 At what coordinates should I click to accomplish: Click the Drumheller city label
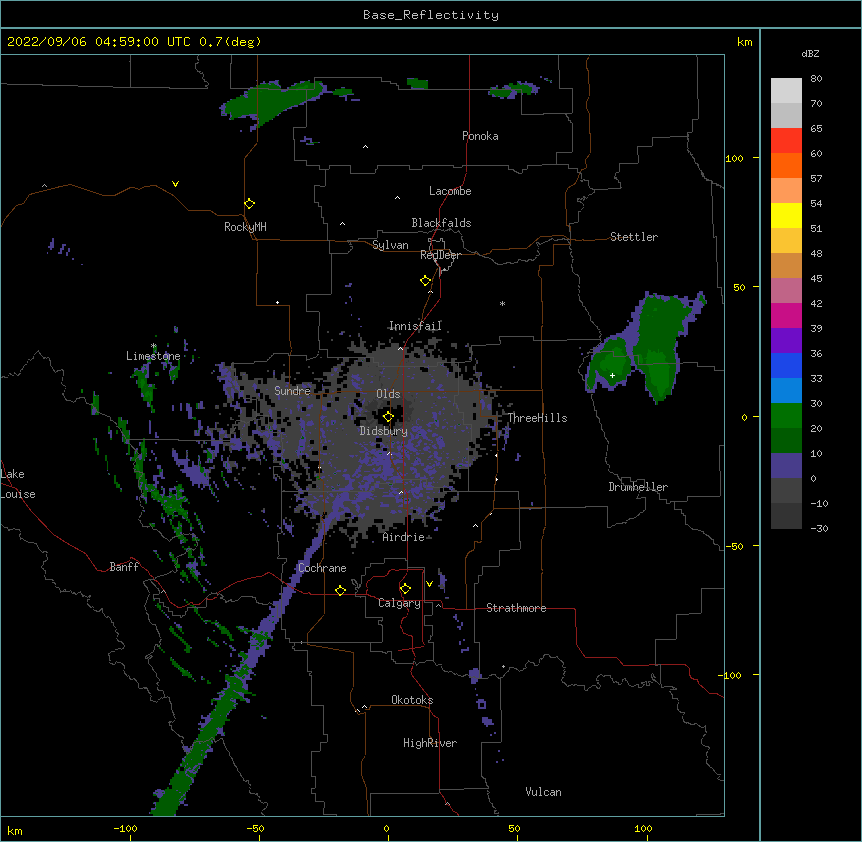638,487
